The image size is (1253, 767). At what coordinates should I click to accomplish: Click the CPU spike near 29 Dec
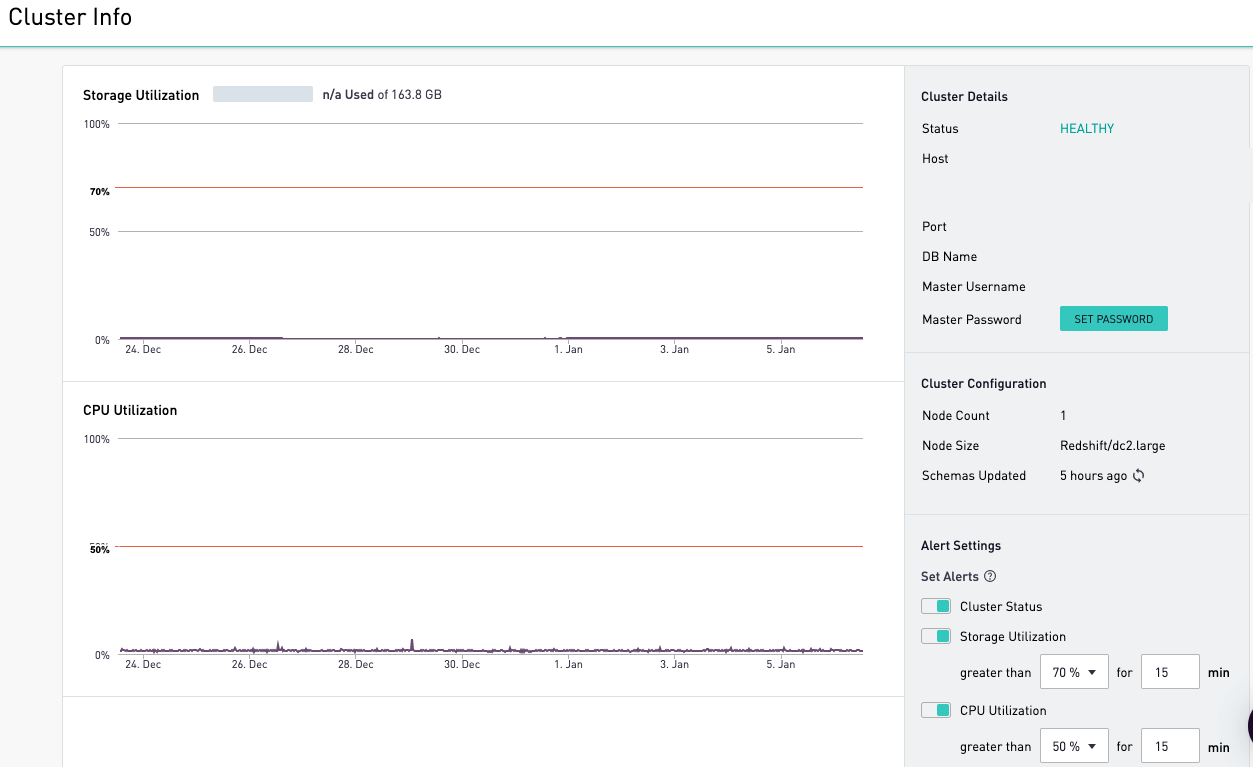coord(411,644)
